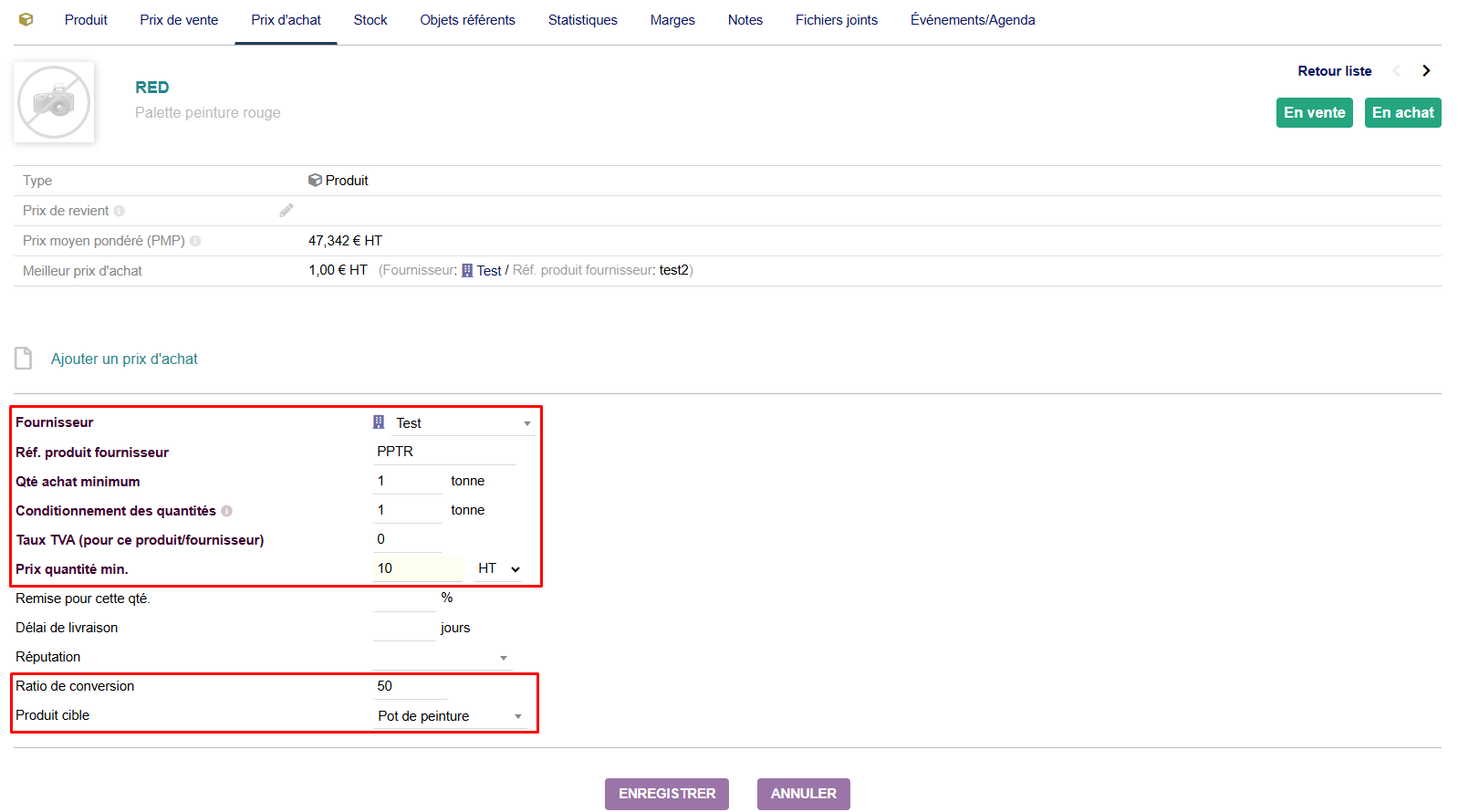Click the ANNULER button
The width and height of the screenshot is (1458, 812).
click(x=804, y=794)
